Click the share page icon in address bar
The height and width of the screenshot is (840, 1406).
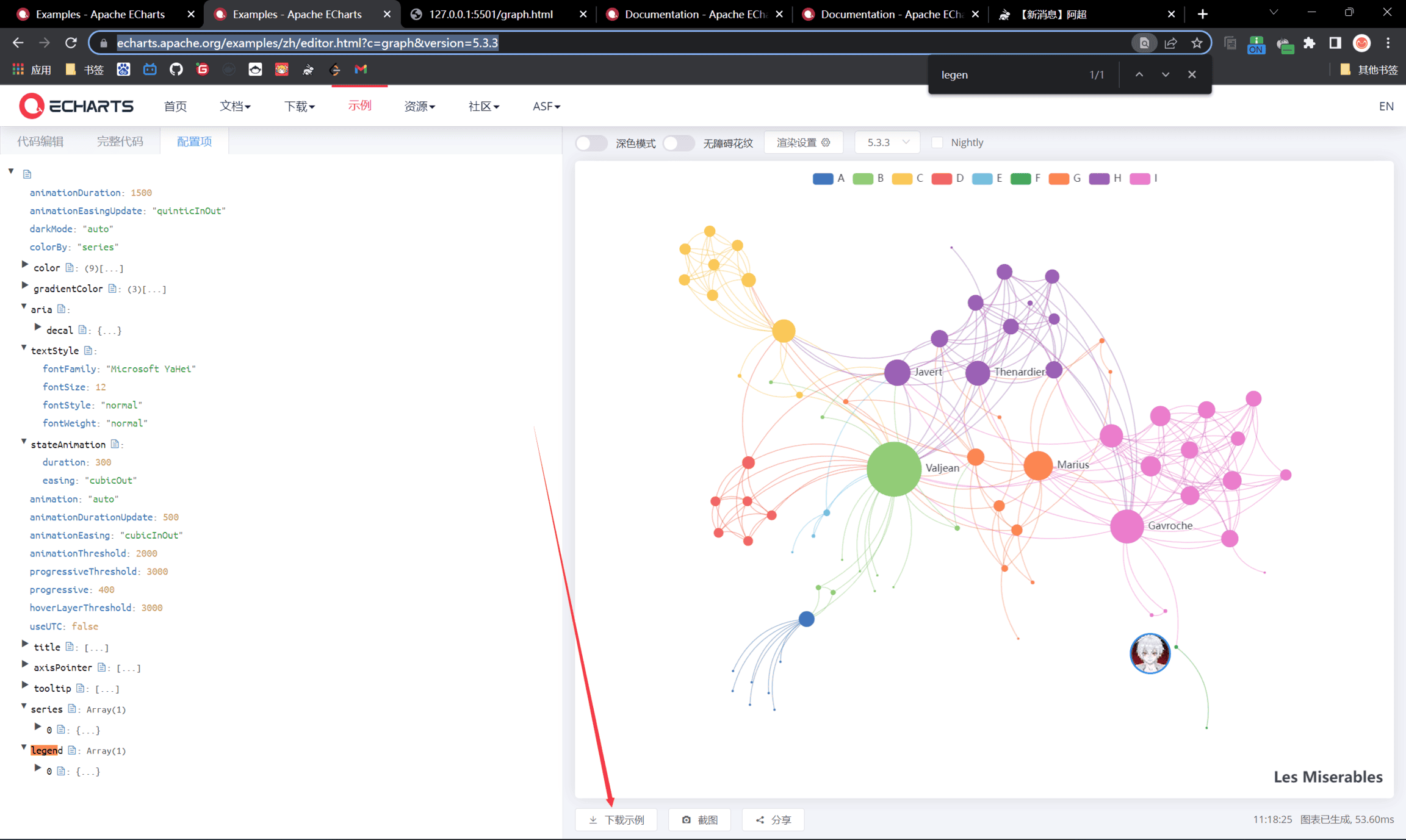pos(1170,43)
